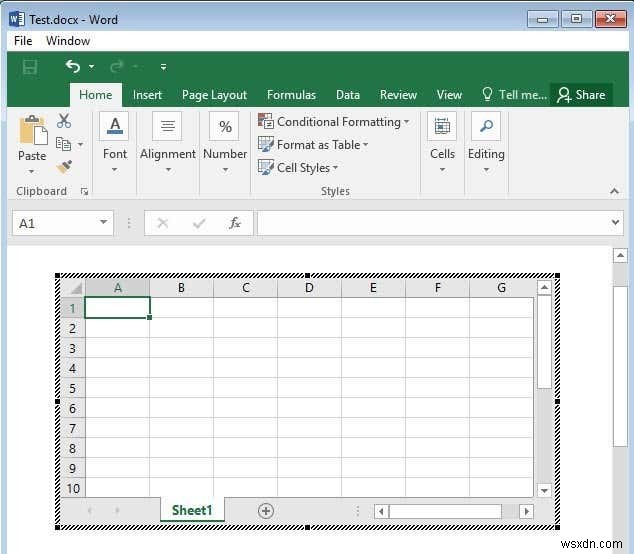Select column D header
The image size is (634, 554).
pos(309,288)
